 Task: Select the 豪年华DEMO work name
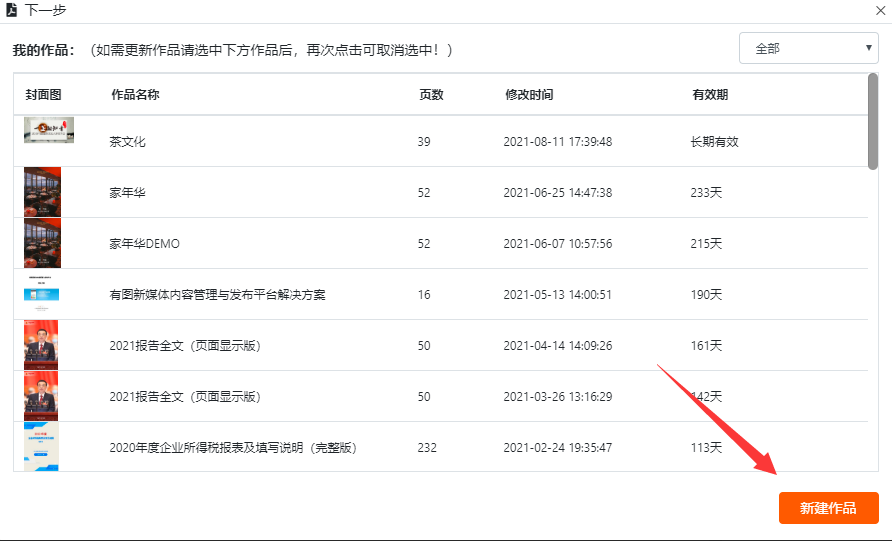[x=145, y=244]
